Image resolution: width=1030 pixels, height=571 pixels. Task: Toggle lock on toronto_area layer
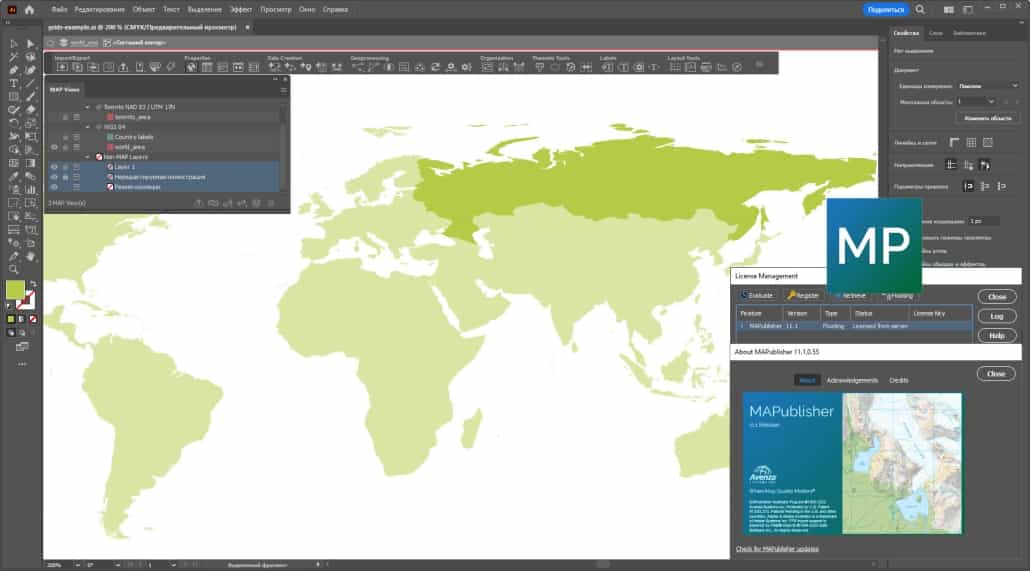[65, 117]
